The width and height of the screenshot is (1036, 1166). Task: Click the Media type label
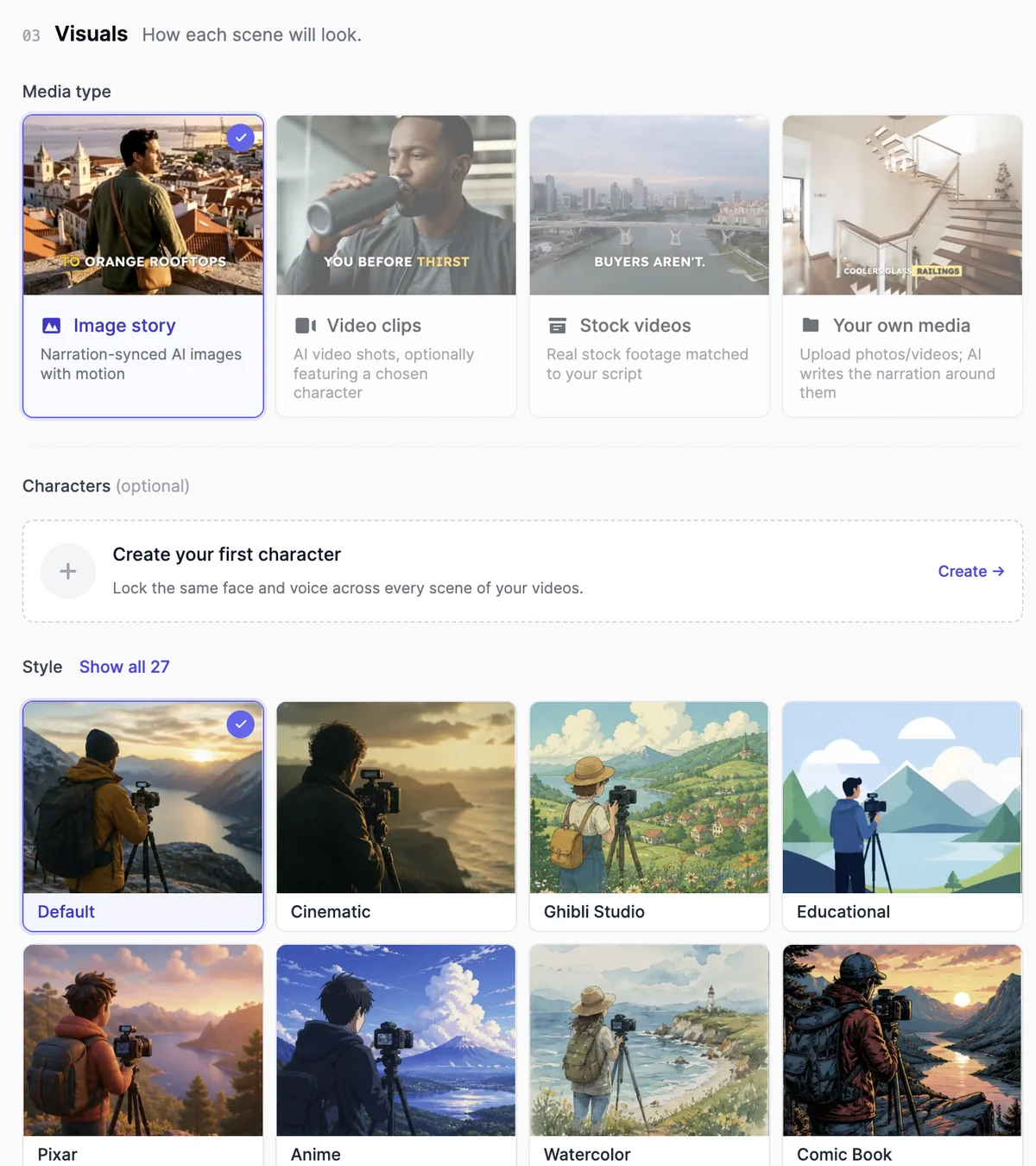coord(66,92)
